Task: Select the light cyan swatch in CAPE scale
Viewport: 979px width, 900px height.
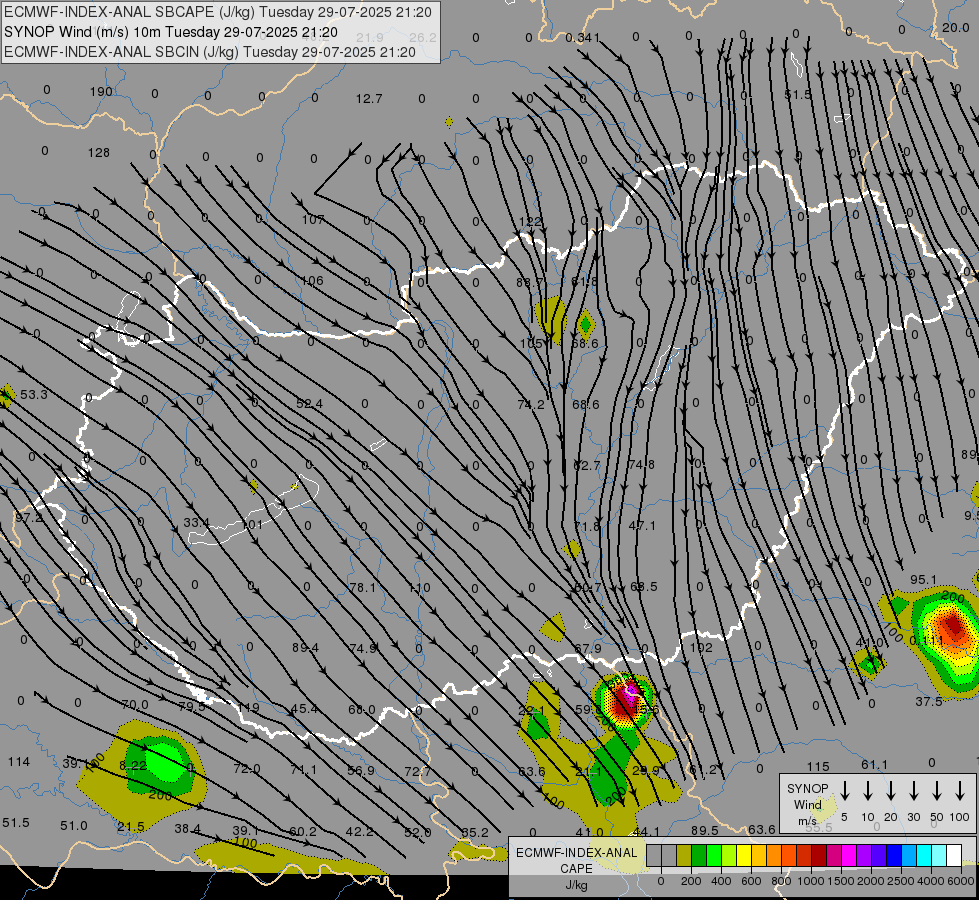Action: click(939, 856)
